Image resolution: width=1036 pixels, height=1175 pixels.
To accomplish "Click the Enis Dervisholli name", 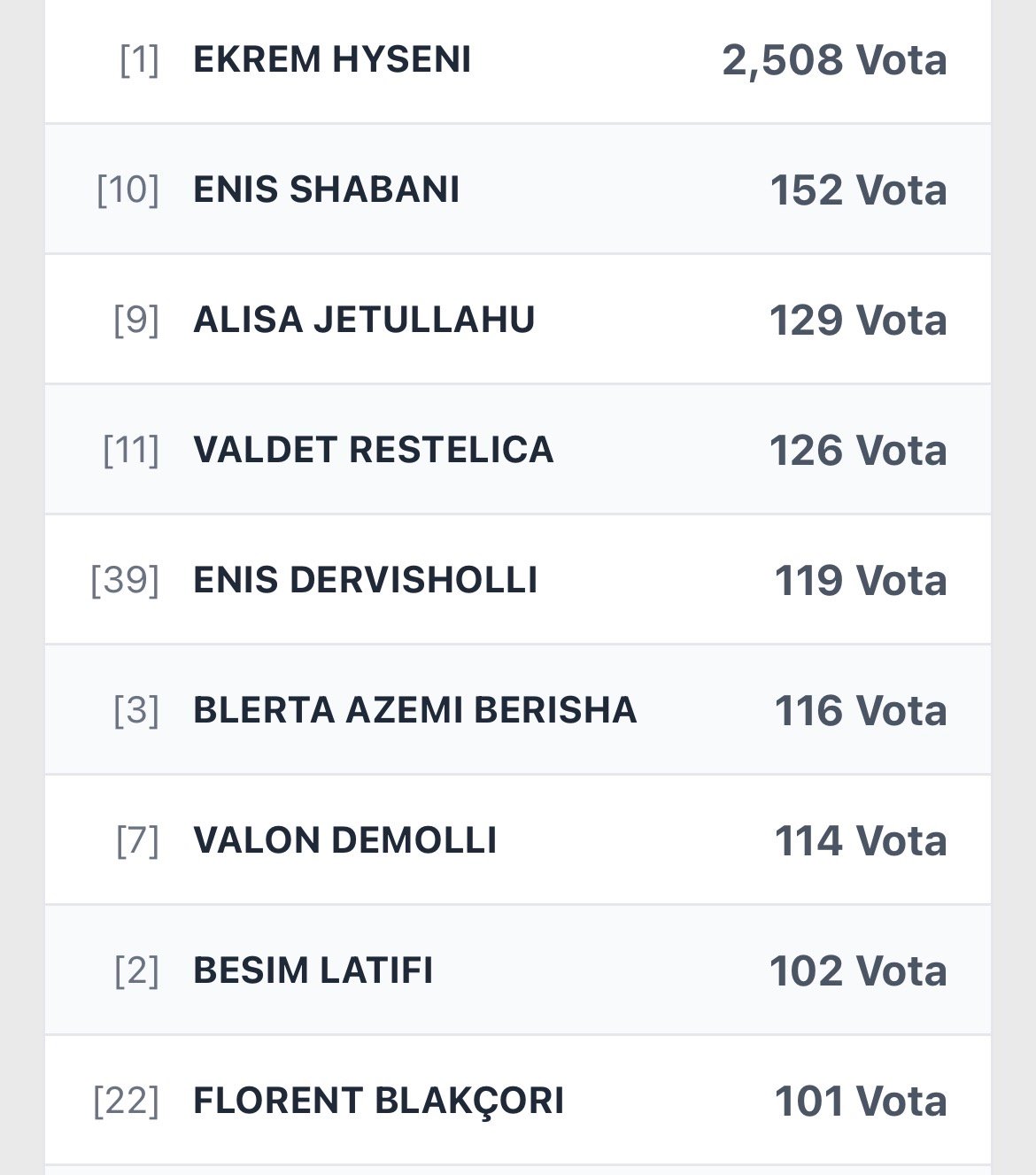I will (365, 580).
